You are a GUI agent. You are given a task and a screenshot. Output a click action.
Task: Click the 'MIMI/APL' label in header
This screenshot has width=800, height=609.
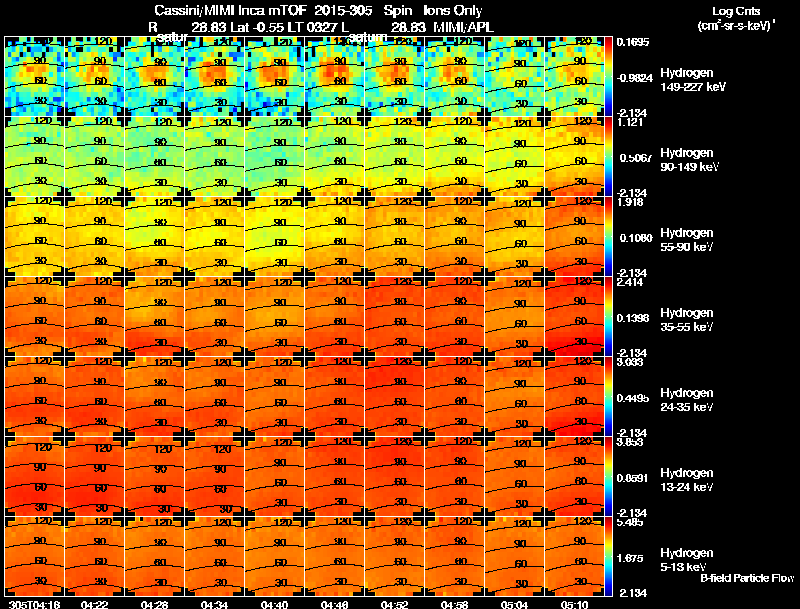pos(463,28)
